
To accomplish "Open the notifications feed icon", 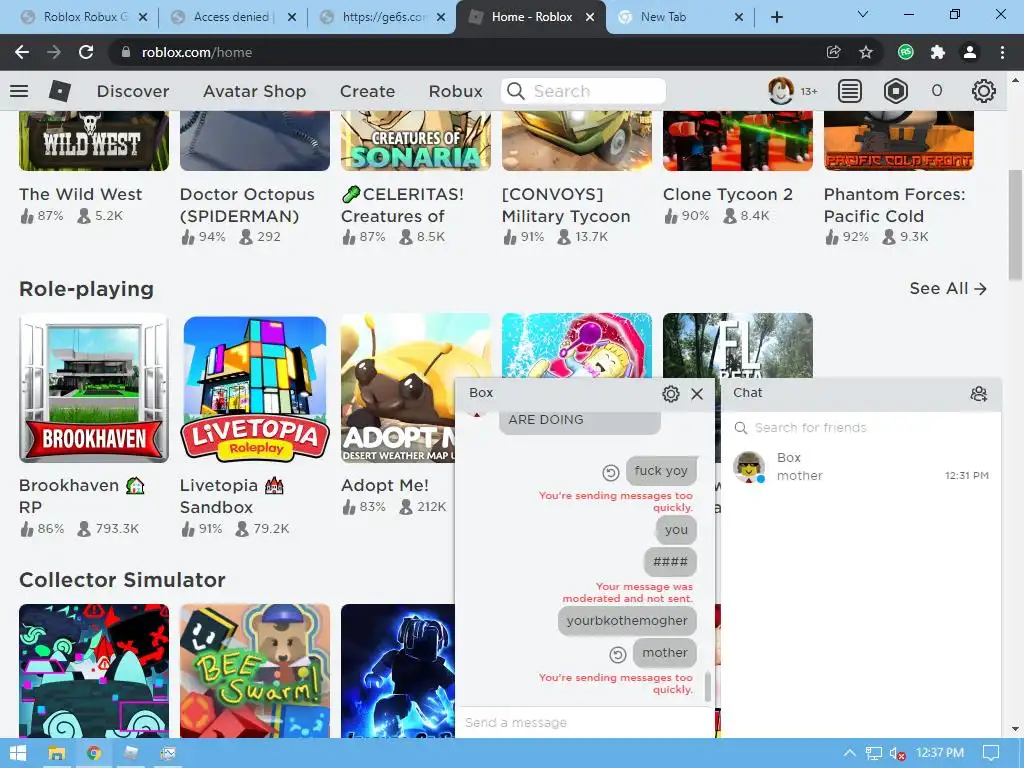I will tap(849, 91).
